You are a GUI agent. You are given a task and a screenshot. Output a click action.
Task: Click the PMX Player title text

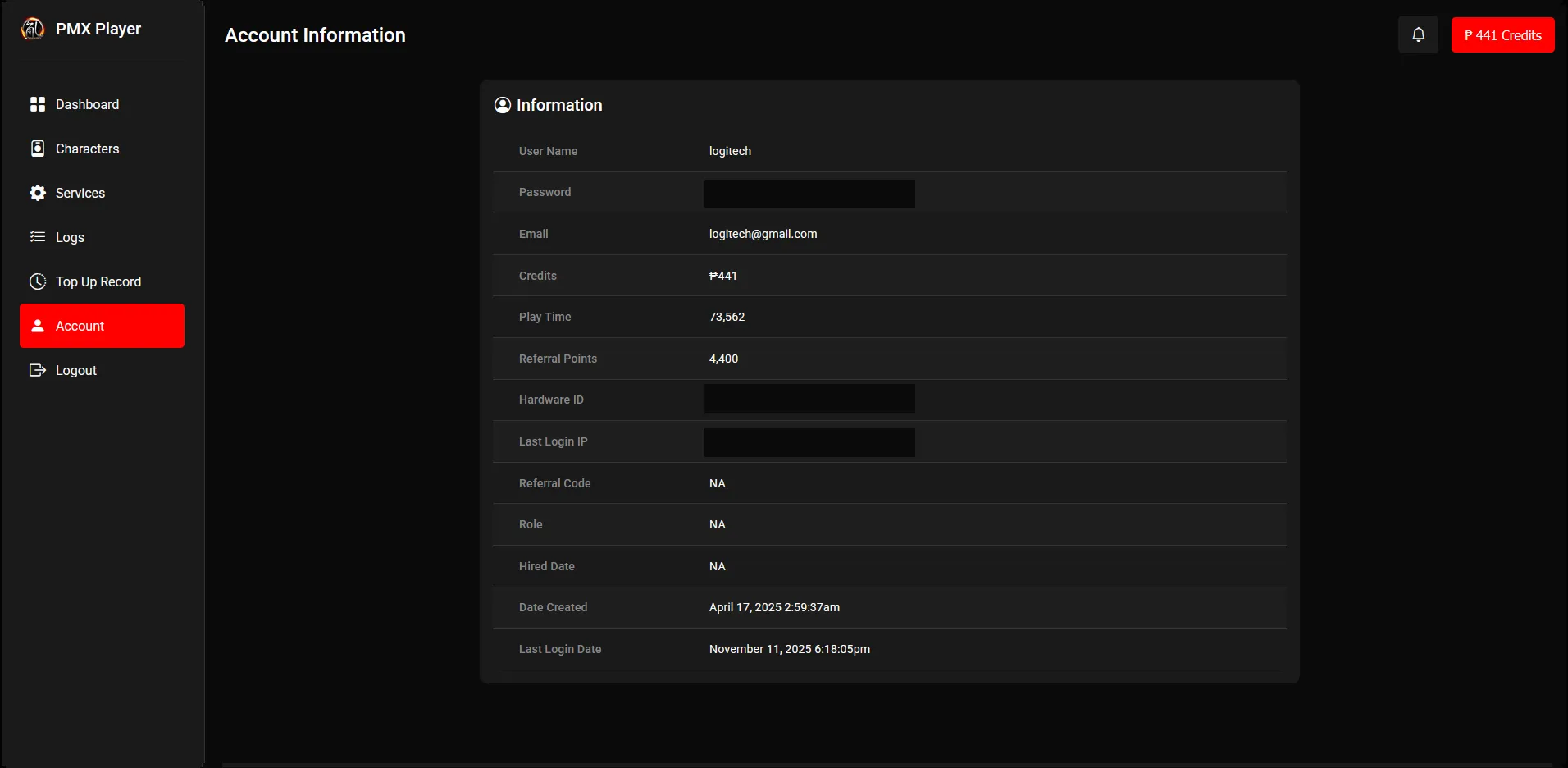[x=98, y=29]
